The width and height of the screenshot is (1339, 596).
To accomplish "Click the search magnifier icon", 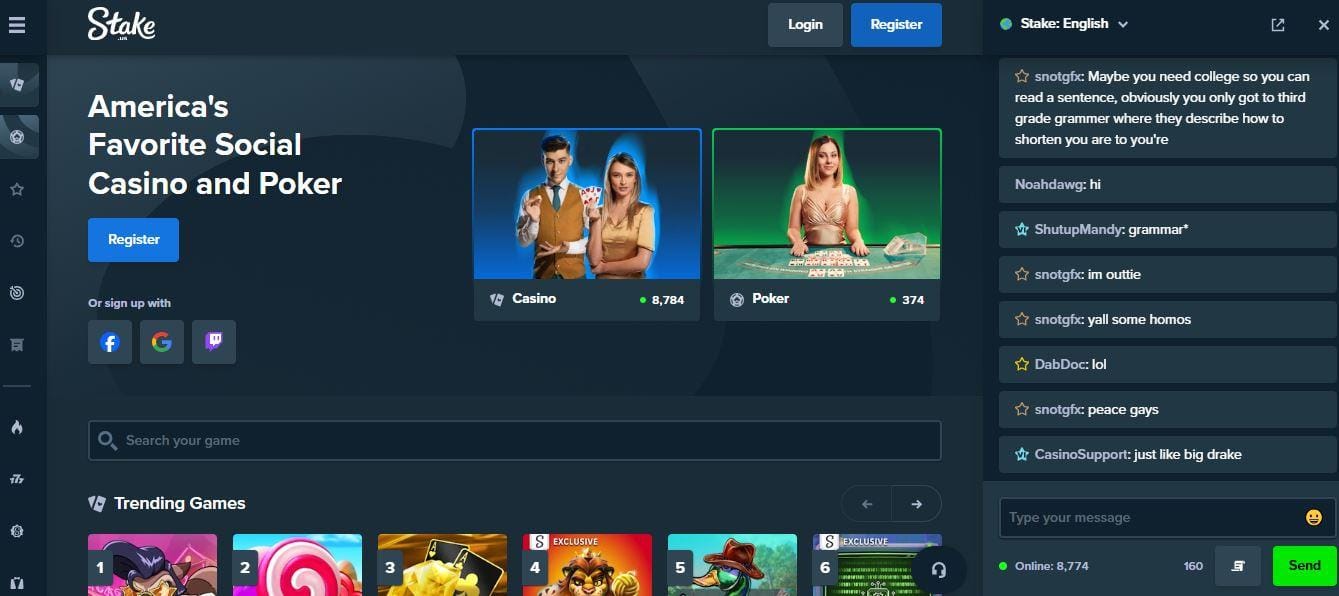I will point(108,440).
